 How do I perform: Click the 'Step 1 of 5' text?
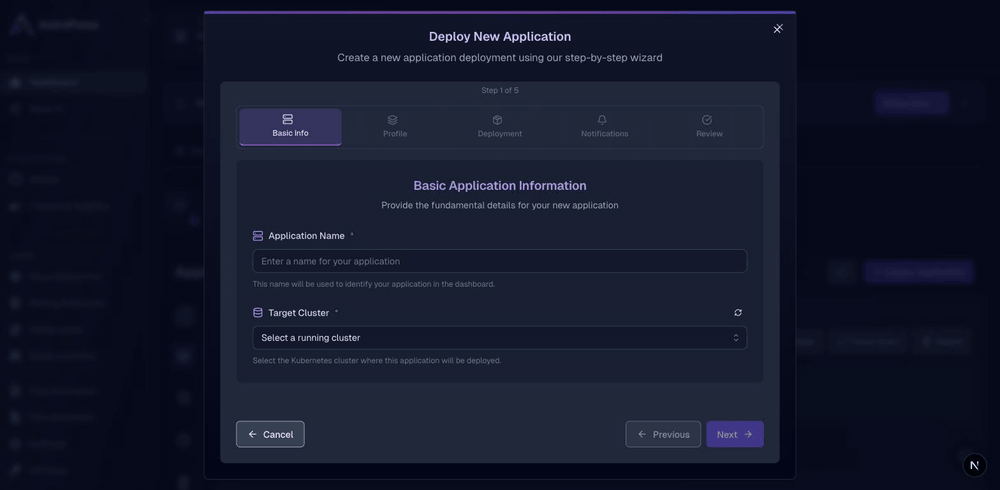point(499,91)
